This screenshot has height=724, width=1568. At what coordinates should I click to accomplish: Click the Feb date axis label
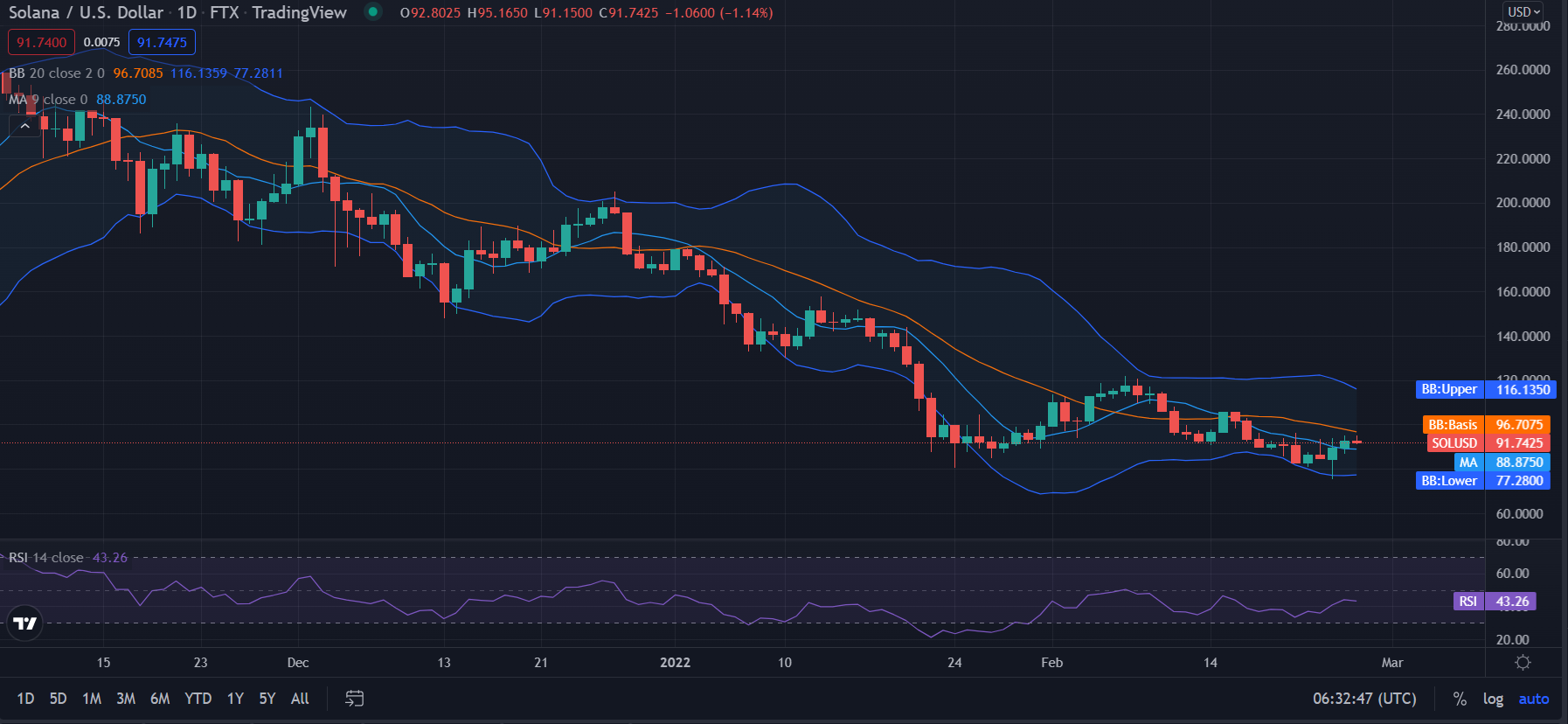(1051, 663)
